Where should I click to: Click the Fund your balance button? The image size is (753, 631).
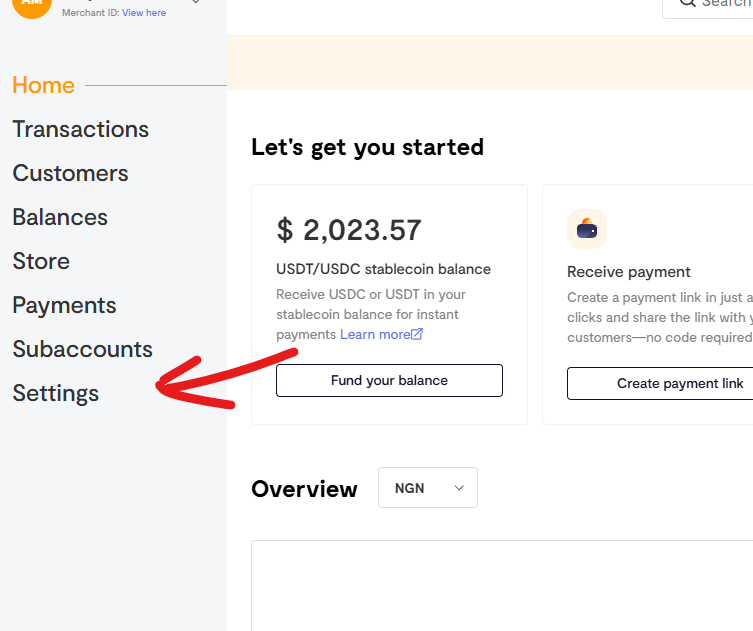point(389,381)
